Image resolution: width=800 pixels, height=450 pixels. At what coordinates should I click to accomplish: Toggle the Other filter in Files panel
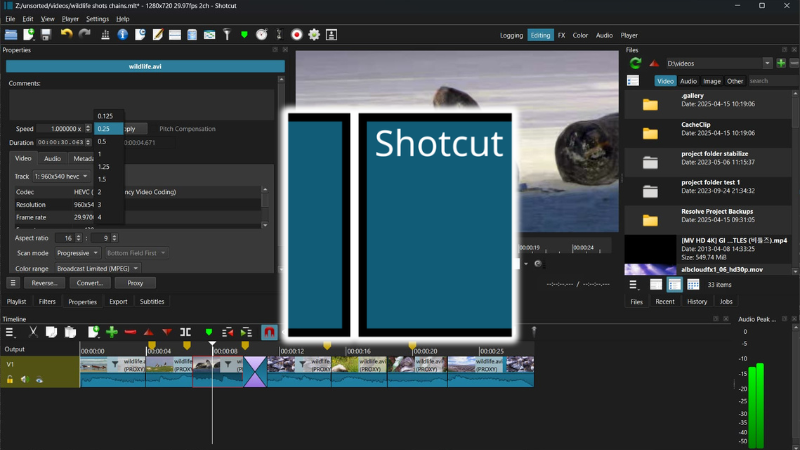[735, 81]
